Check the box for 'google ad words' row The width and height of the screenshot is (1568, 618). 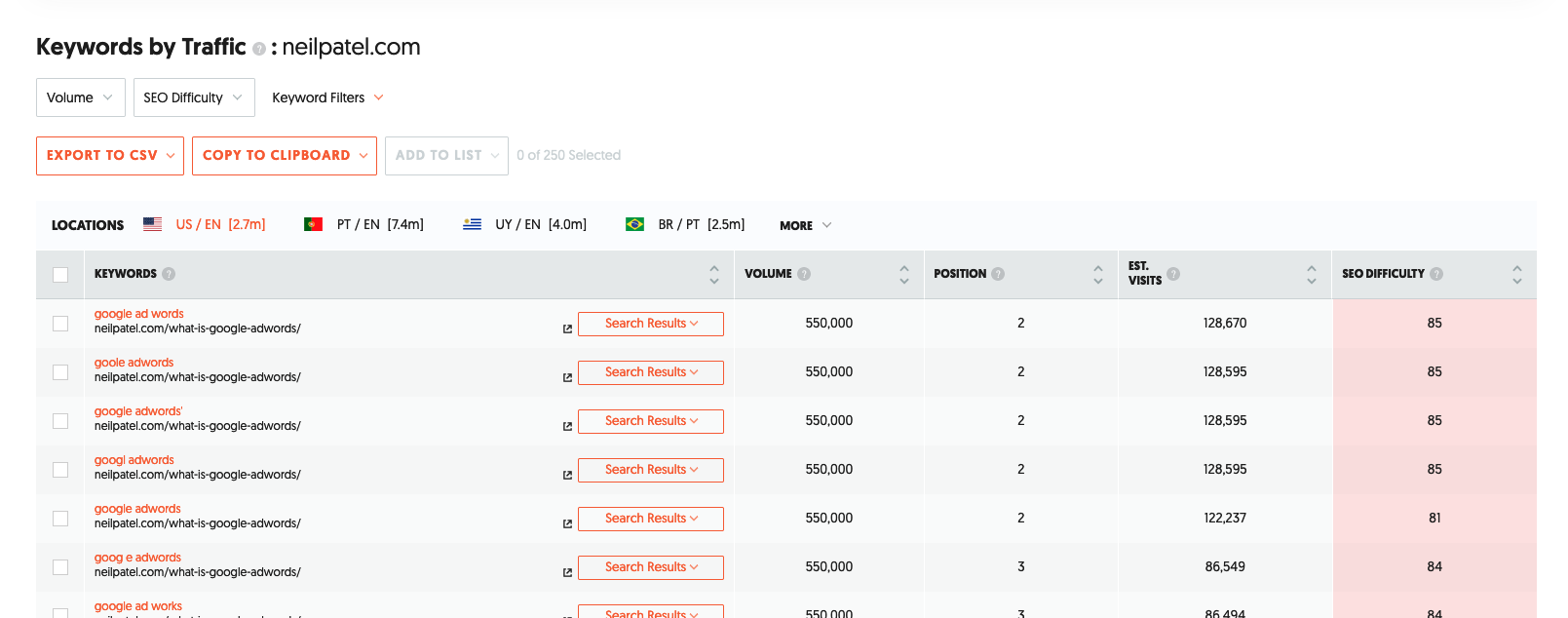[60, 324]
